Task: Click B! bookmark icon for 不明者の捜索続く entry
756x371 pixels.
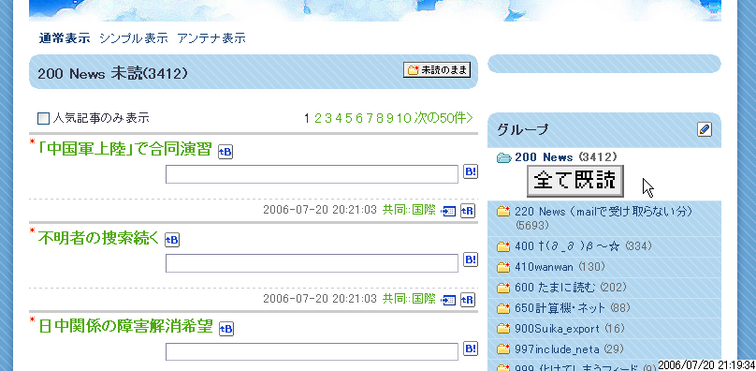Action: (470, 260)
